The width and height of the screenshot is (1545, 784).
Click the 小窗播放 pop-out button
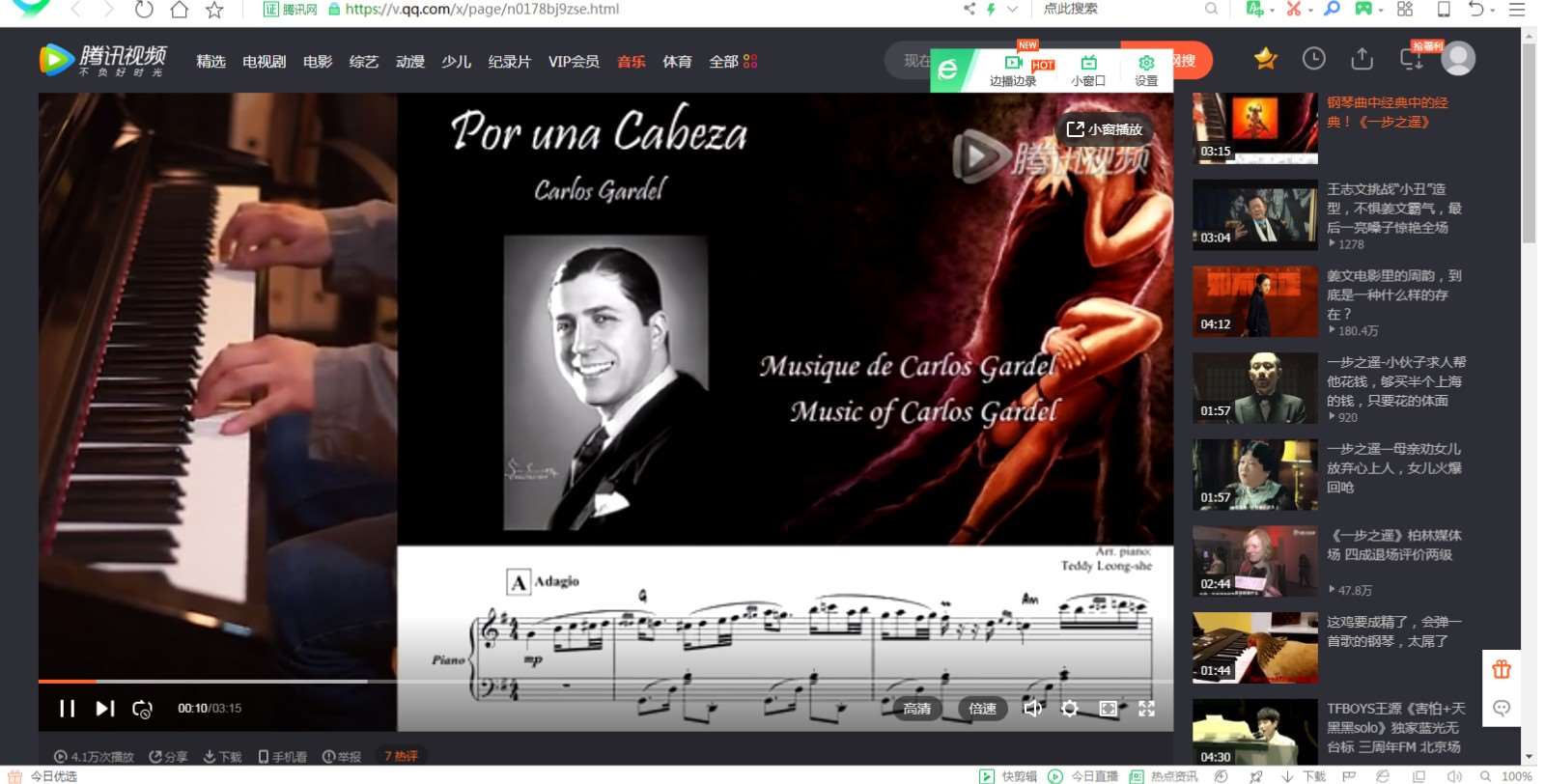click(1104, 129)
